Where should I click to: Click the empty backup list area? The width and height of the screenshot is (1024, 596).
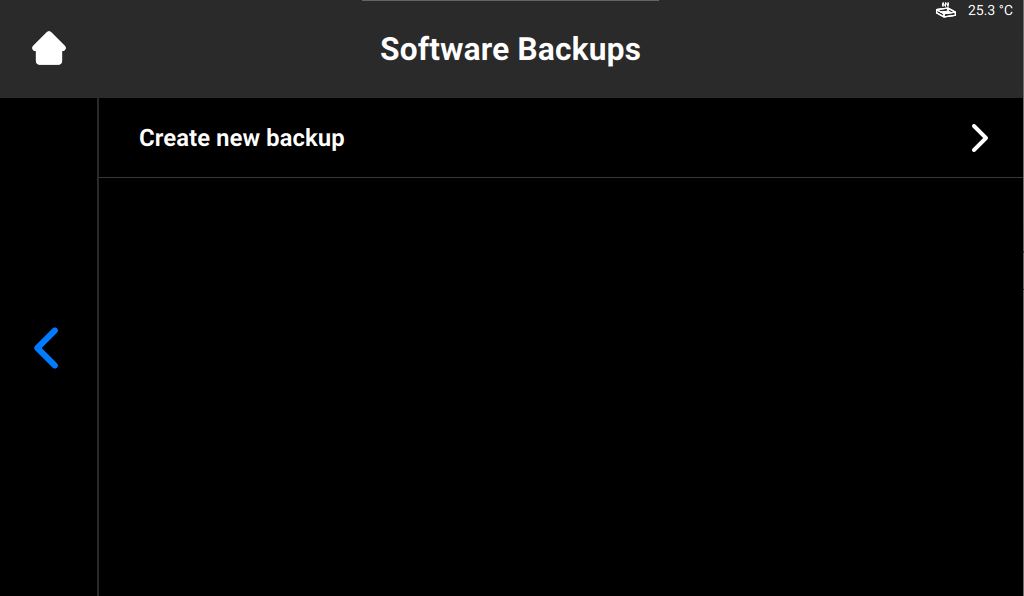(x=561, y=386)
